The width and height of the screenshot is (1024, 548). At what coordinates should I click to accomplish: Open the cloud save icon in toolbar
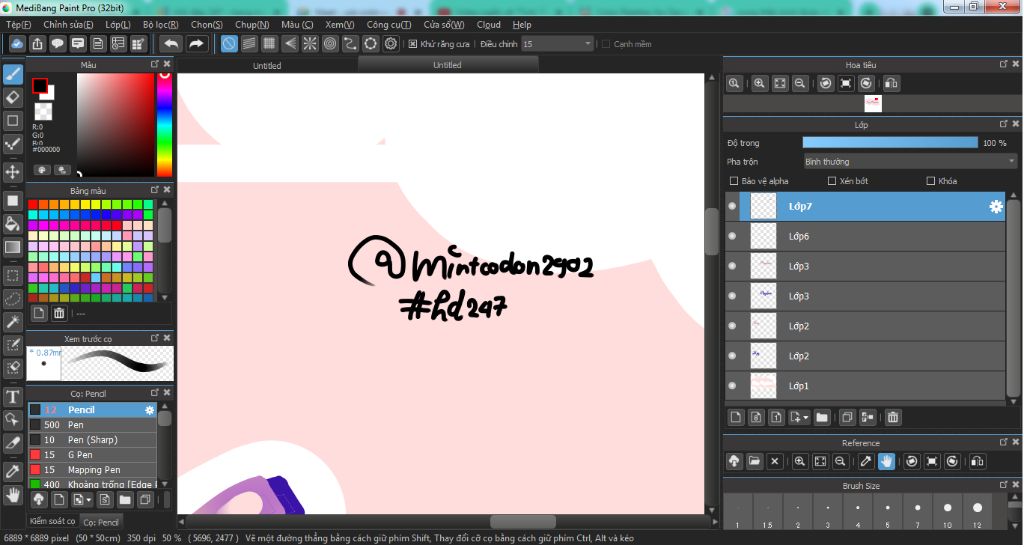coord(17,44)
